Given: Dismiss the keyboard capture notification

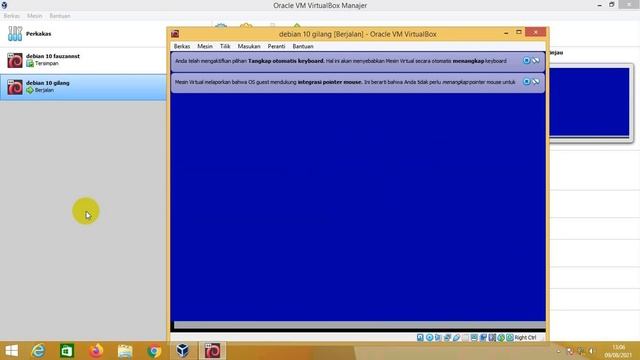Looking at the screenshot, I should tap(527, 60).
